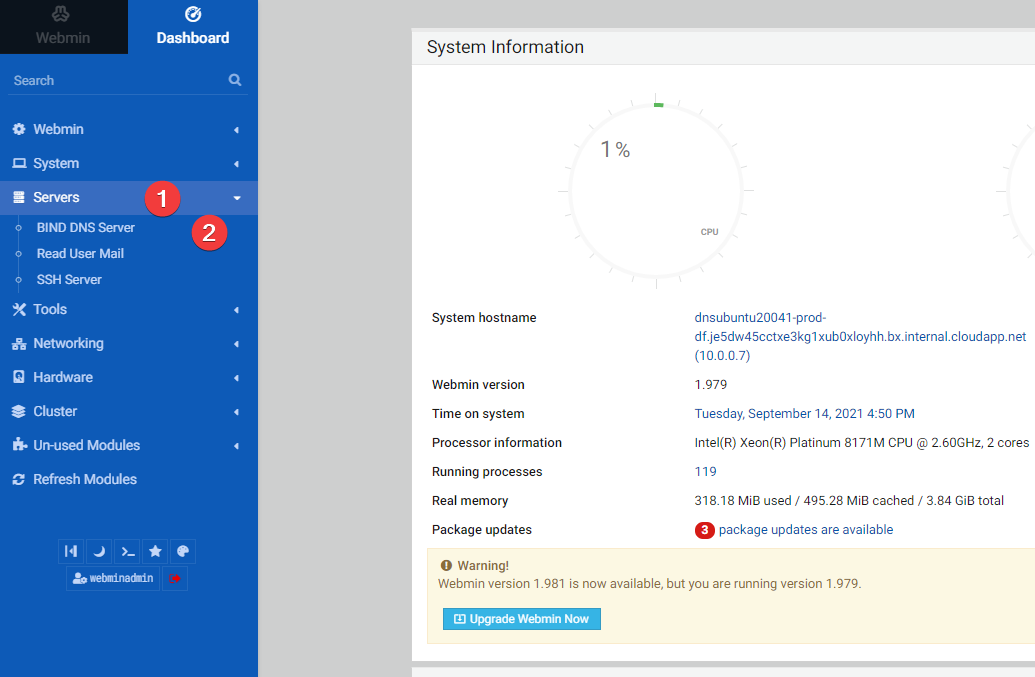Open the Servers menu category
The width and height of the screenshot is (1035, 677).
pyautogui.click(x=129, y=198)
